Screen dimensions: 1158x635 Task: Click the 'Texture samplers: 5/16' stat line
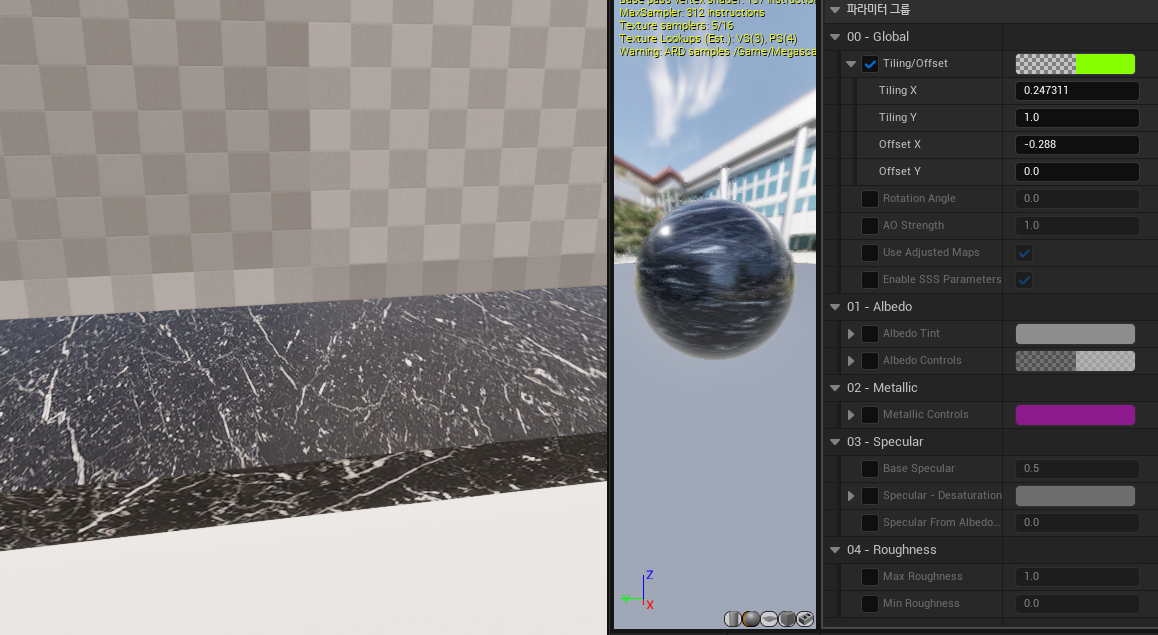(x=676, y=26)
